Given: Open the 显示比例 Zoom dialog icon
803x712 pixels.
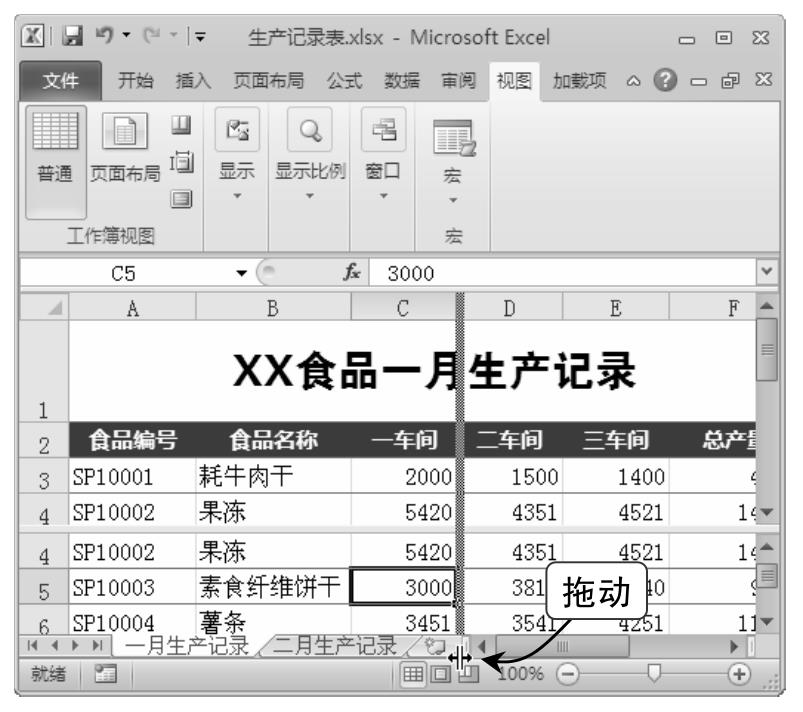Looking at the screenshot, I should tap(310, 130).
